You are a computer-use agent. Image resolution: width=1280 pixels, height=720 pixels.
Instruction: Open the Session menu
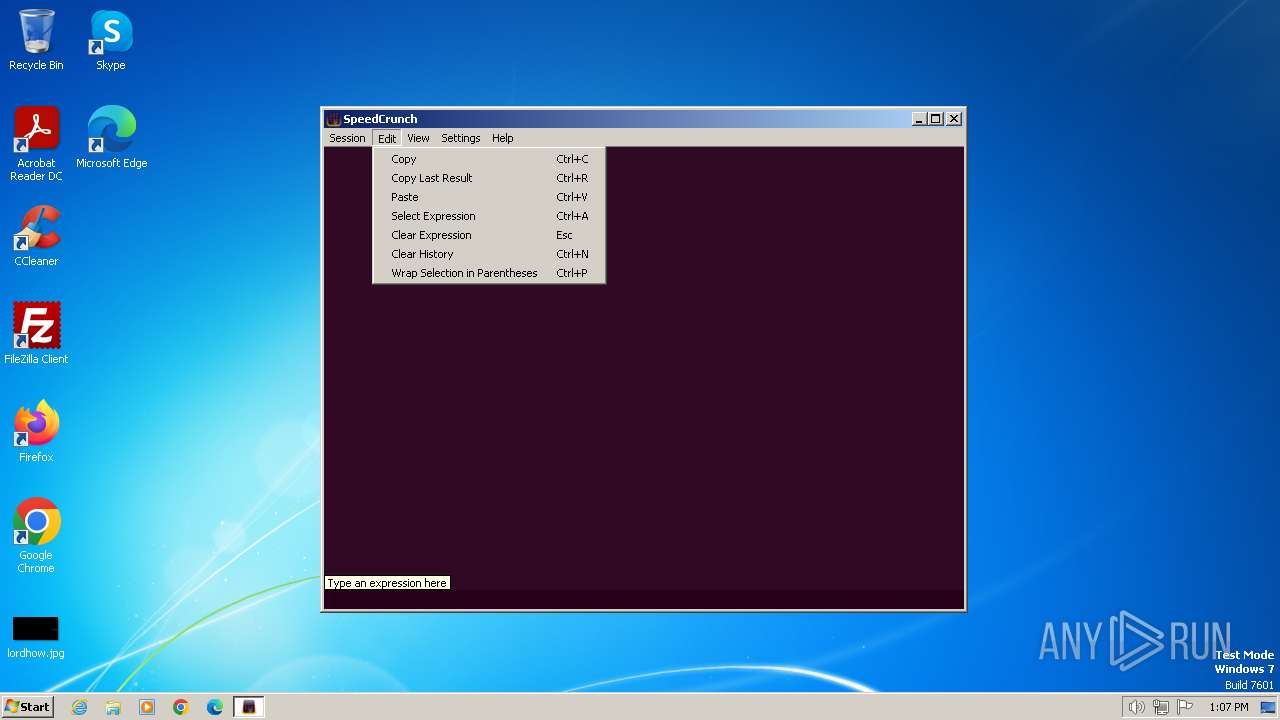[347, 138]
